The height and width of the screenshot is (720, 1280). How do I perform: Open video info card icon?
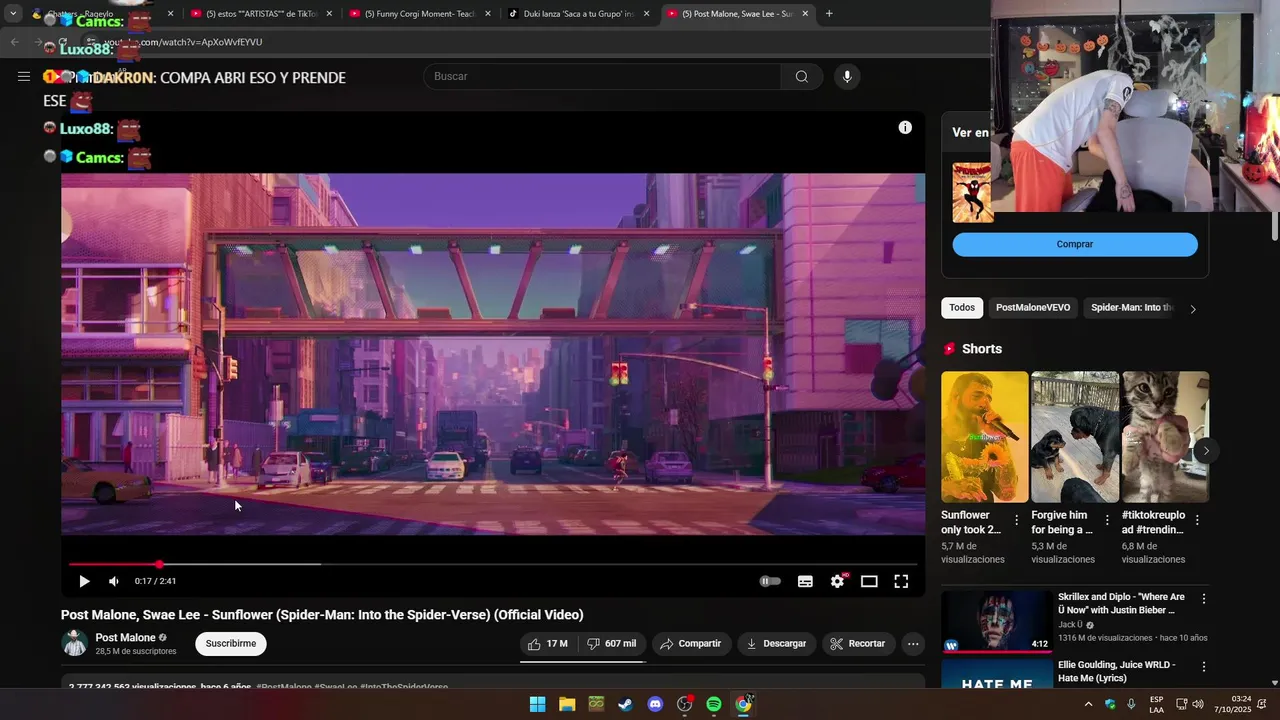(905, 127)
